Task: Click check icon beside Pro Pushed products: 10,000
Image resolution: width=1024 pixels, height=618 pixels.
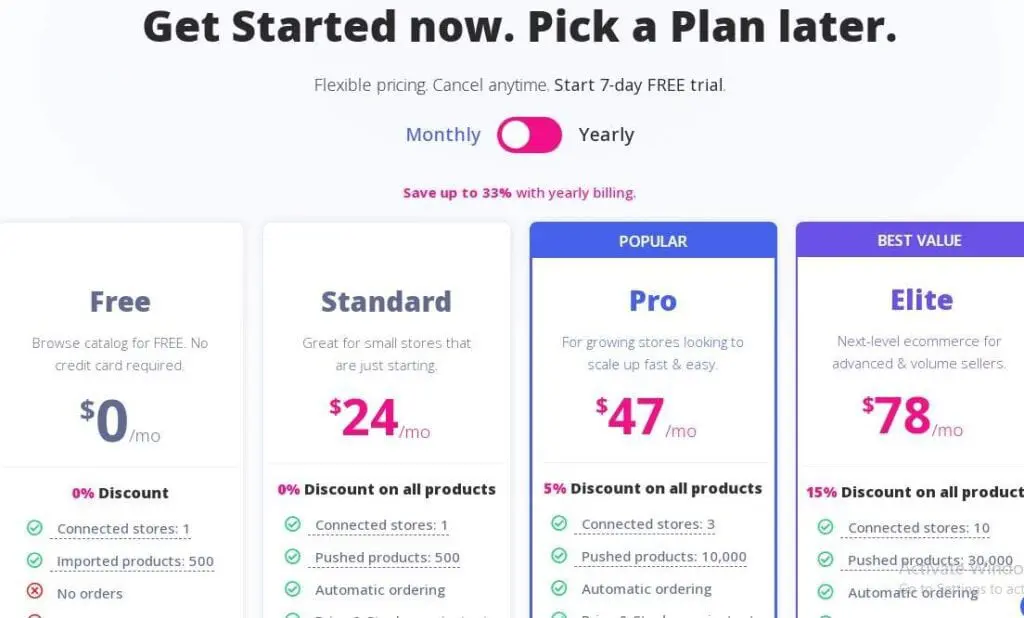Action: click(x=559, y=555)
